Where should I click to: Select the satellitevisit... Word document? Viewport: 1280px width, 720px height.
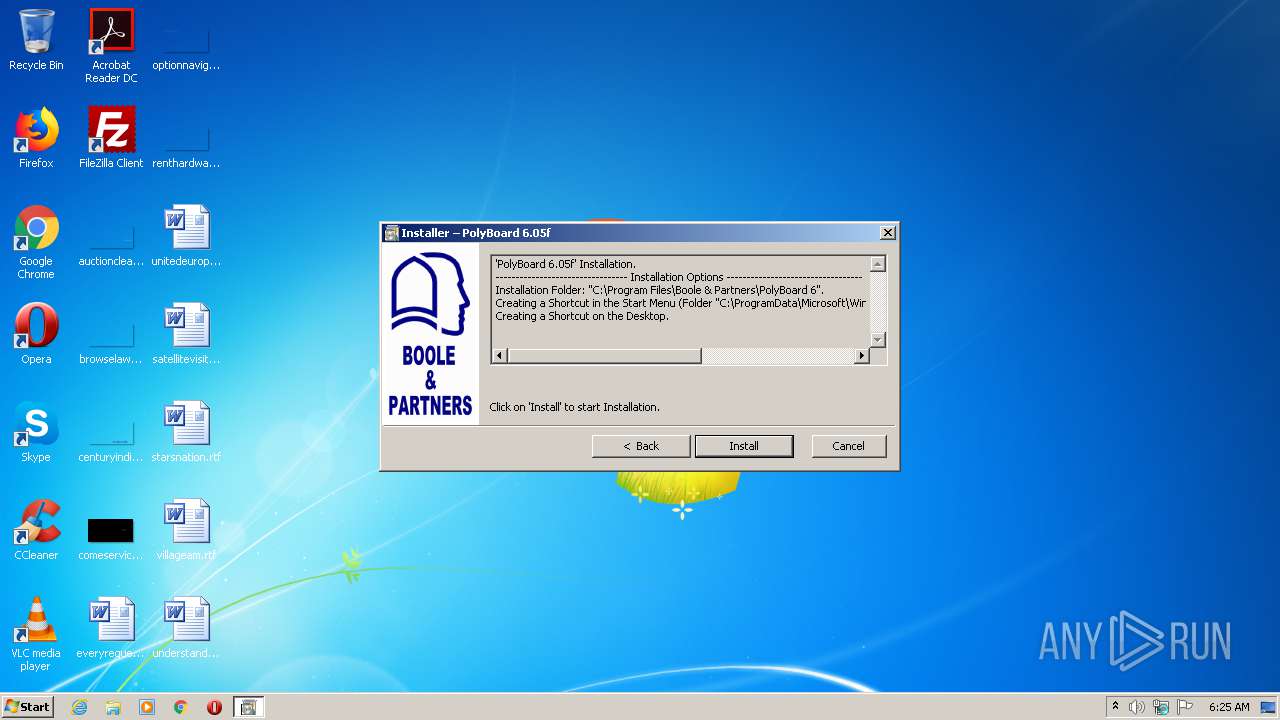(x=186, y=335)
